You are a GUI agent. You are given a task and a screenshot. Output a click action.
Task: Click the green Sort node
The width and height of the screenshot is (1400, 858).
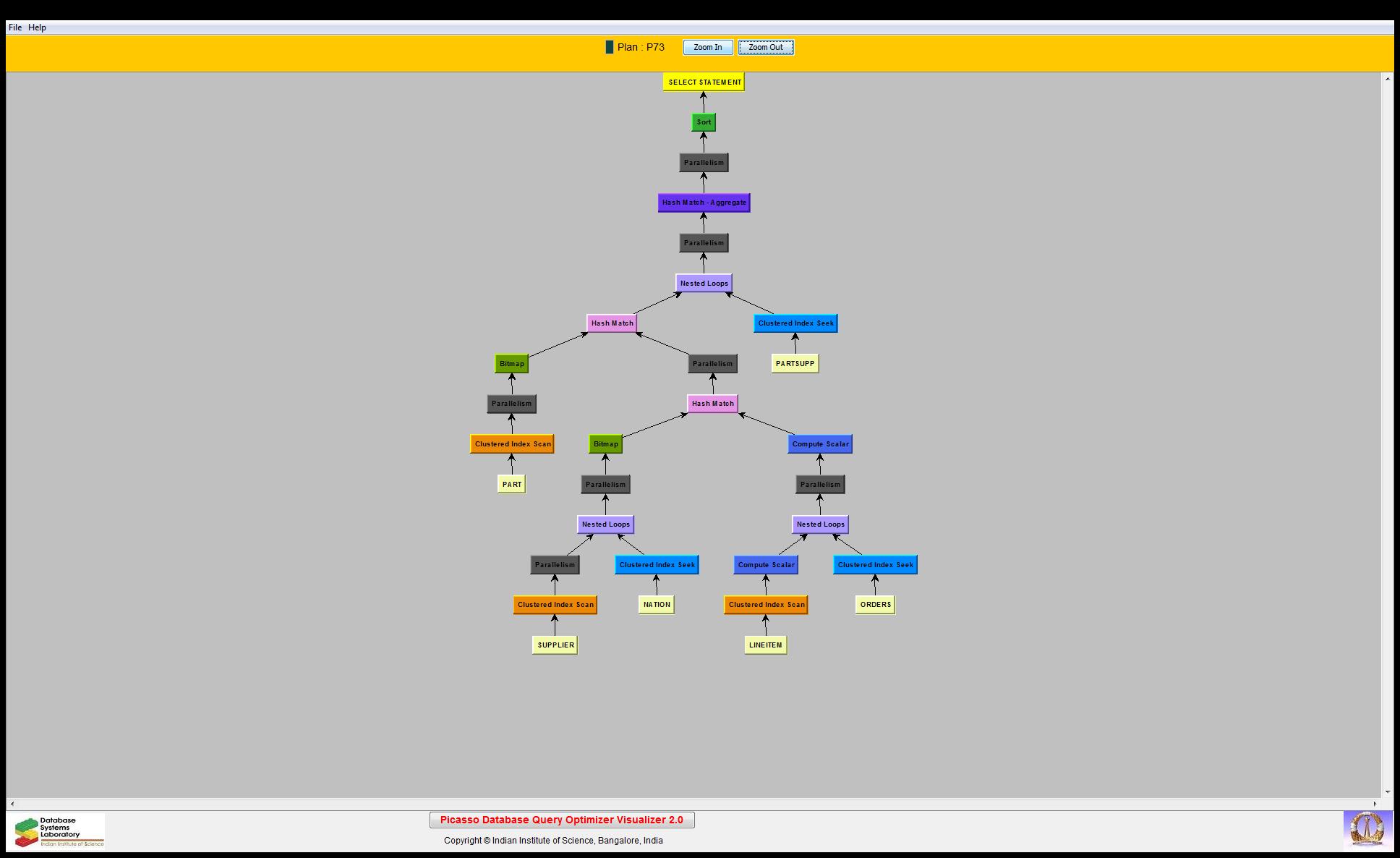(704, 122)
